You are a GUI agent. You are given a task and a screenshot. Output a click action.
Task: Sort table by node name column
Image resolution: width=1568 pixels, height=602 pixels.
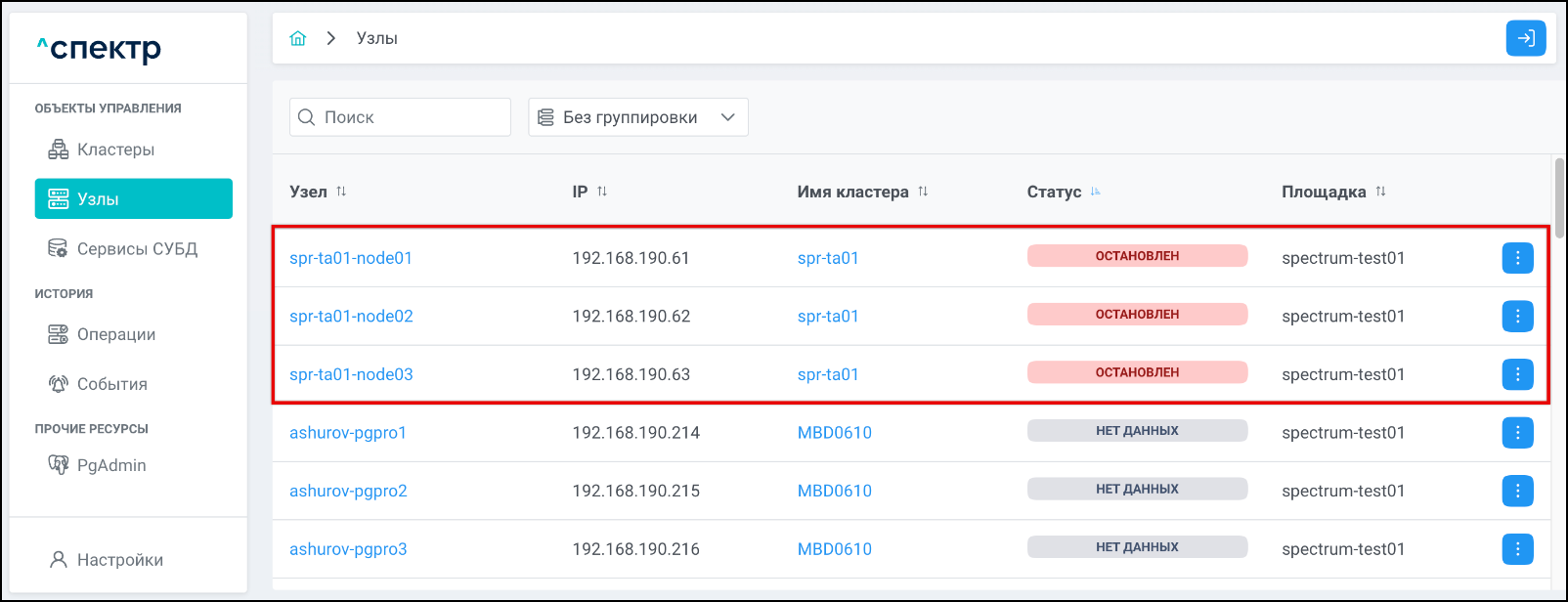[341, 192]
